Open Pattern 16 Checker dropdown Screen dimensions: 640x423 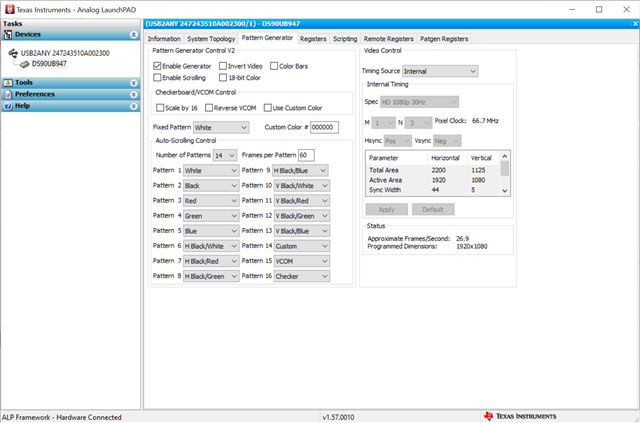(x=302, y=276)
